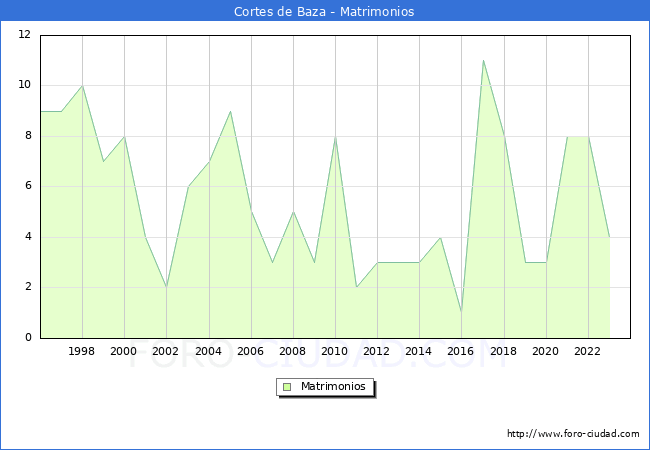Select the 2016 x-axis label
Image resolution: width=650 pixels, height=450 pixels.
(461, 351)
